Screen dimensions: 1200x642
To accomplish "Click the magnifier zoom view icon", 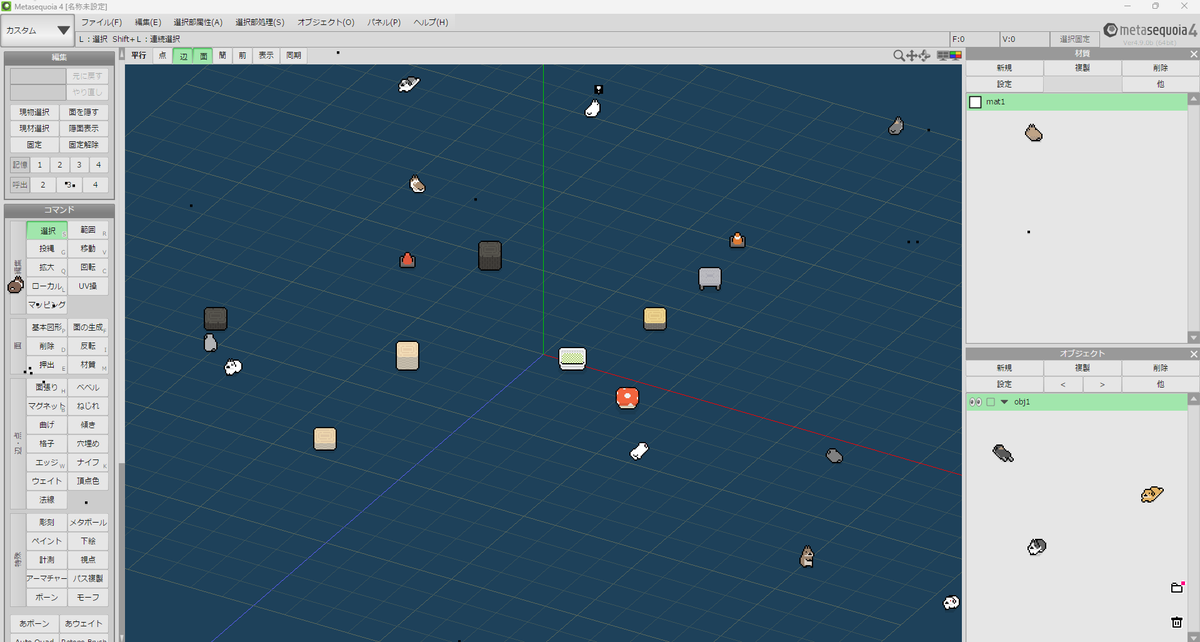I will 899,56.
